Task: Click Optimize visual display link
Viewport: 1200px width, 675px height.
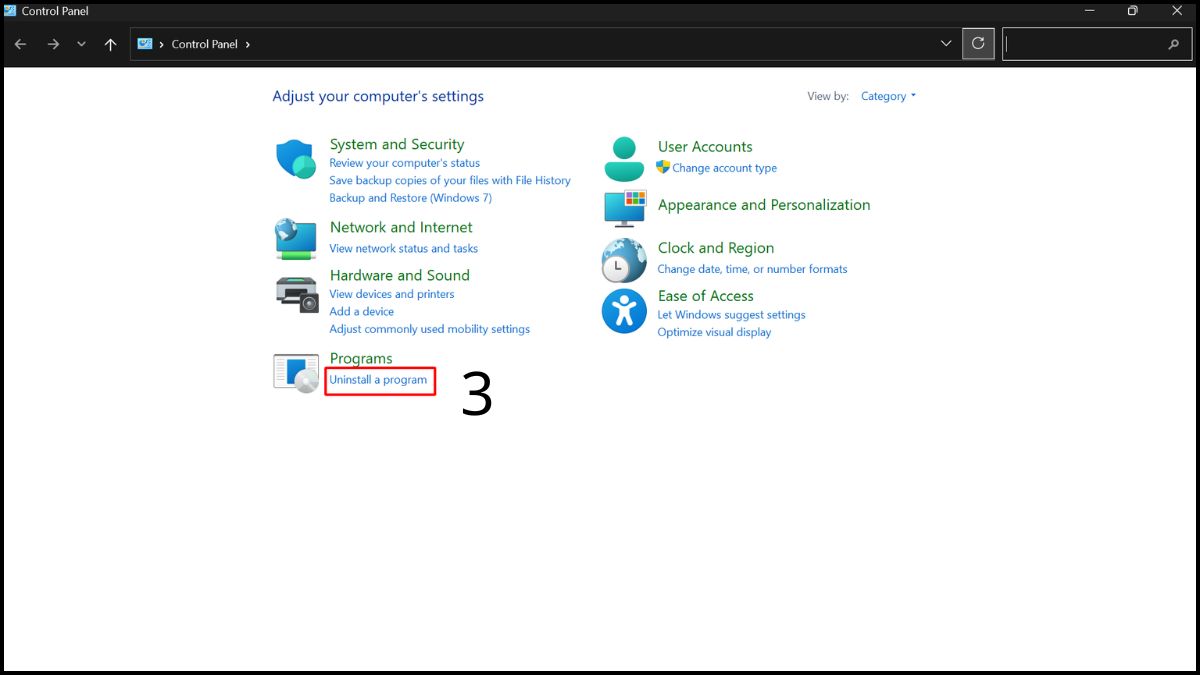Action: 714,332
